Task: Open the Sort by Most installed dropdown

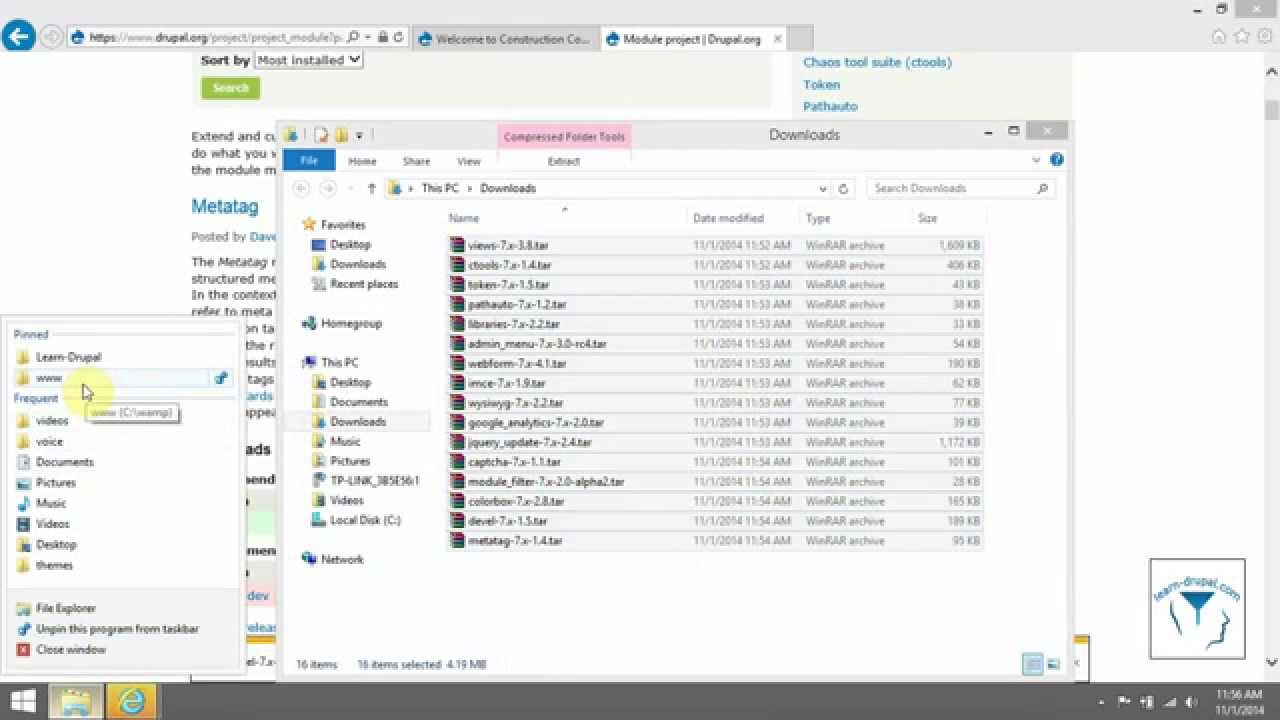Action: 308,60
